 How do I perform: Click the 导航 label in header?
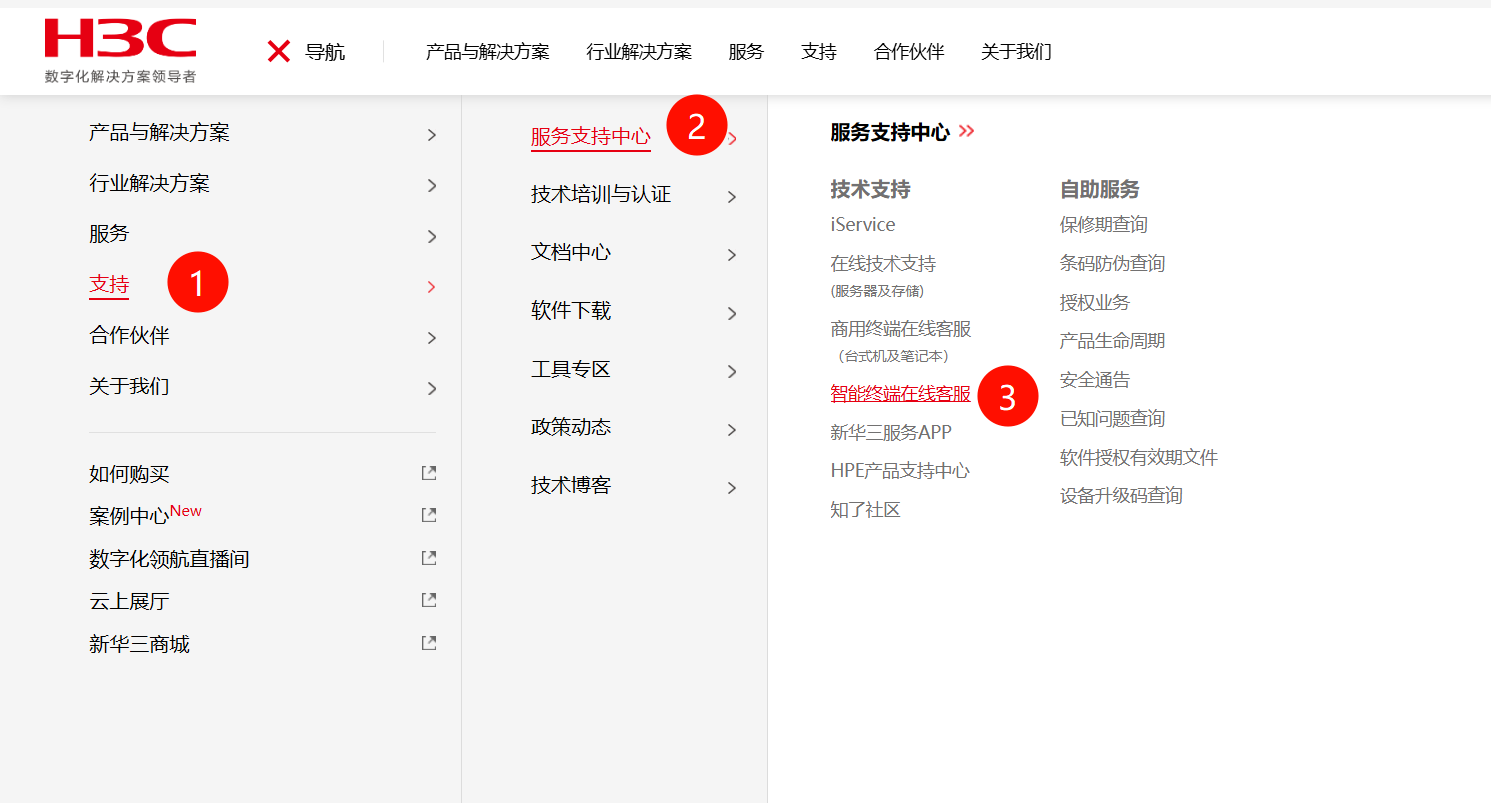pyautogui.click(x=325, y=52)
